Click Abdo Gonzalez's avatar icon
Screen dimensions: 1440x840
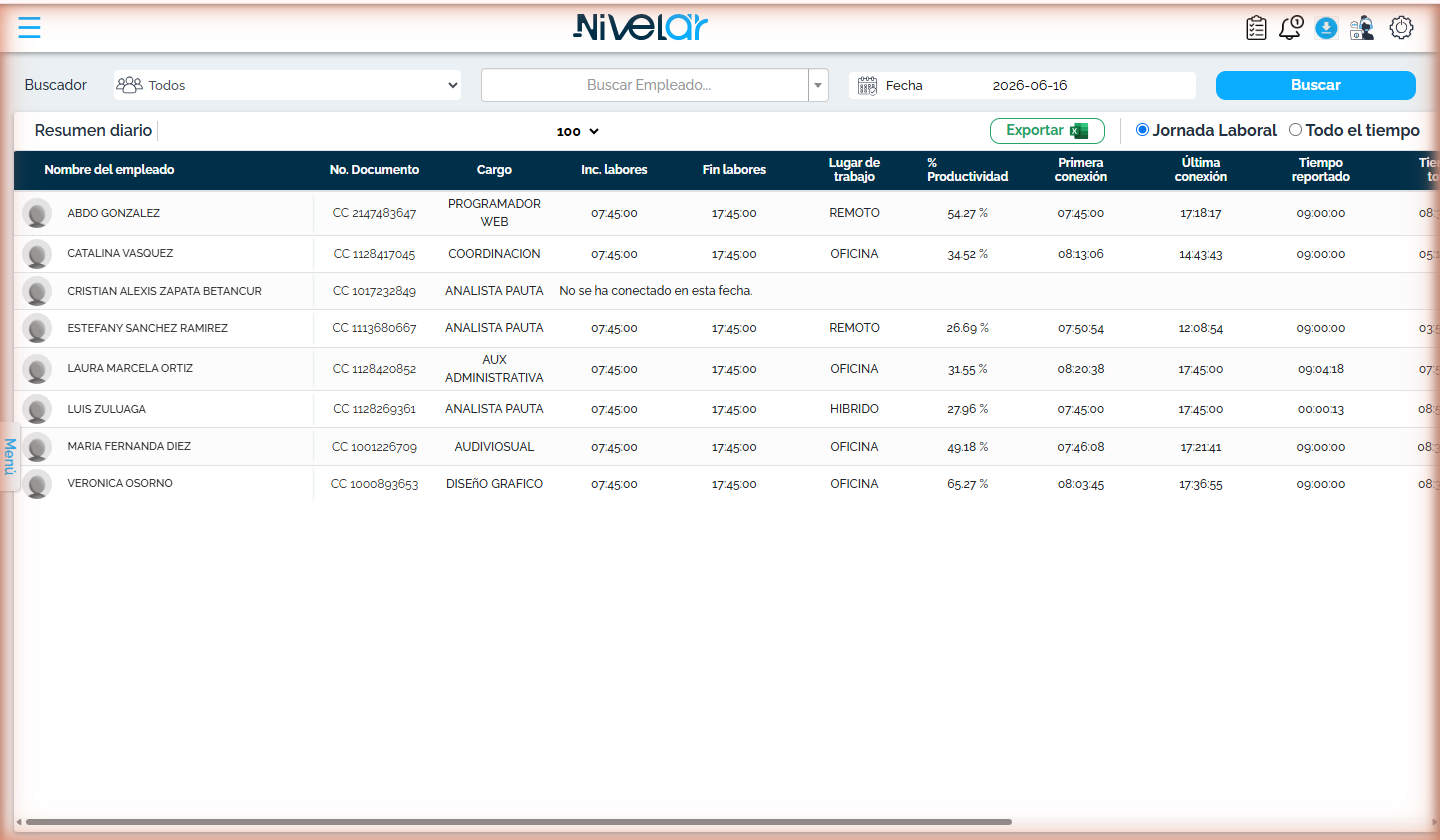click(x=37, y=214)
